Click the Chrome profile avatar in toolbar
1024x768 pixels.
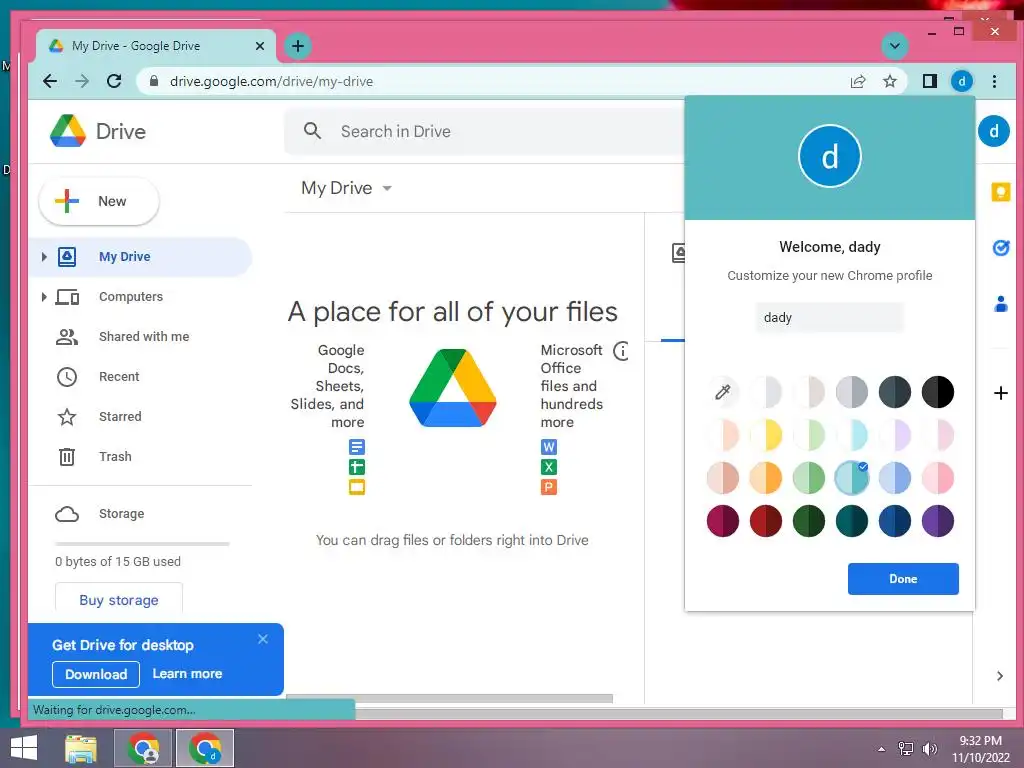(961, 81)
